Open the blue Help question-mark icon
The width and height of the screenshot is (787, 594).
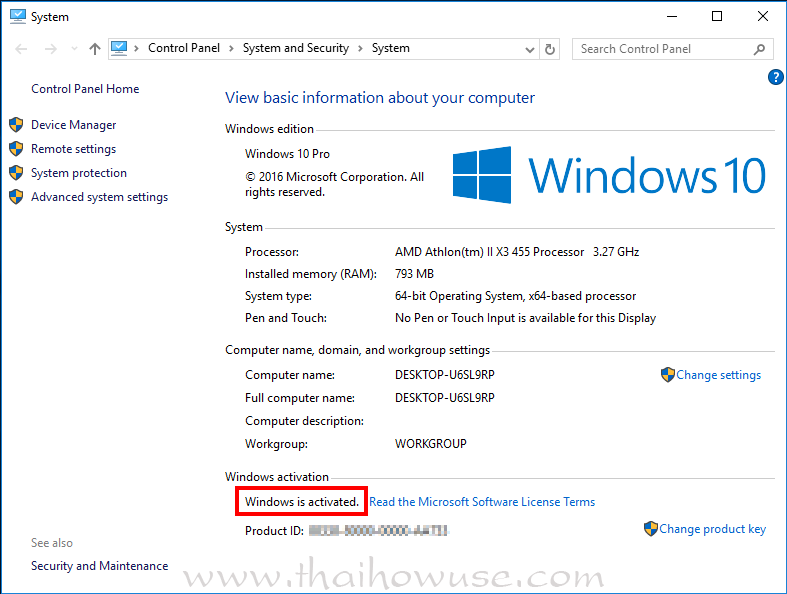[x=775, y=77]
